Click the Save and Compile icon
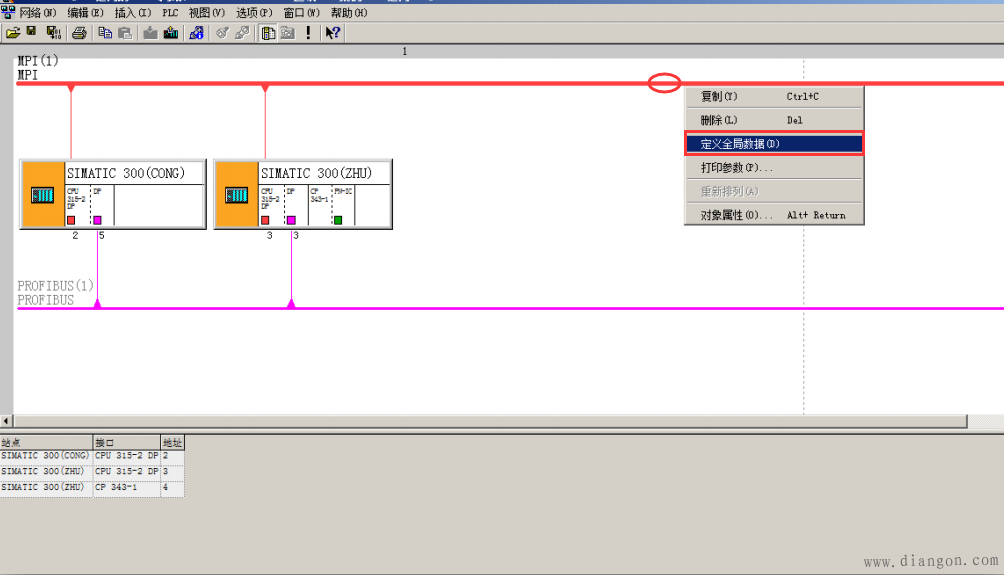Screen dimensions: 1004x575 [54, 33]
